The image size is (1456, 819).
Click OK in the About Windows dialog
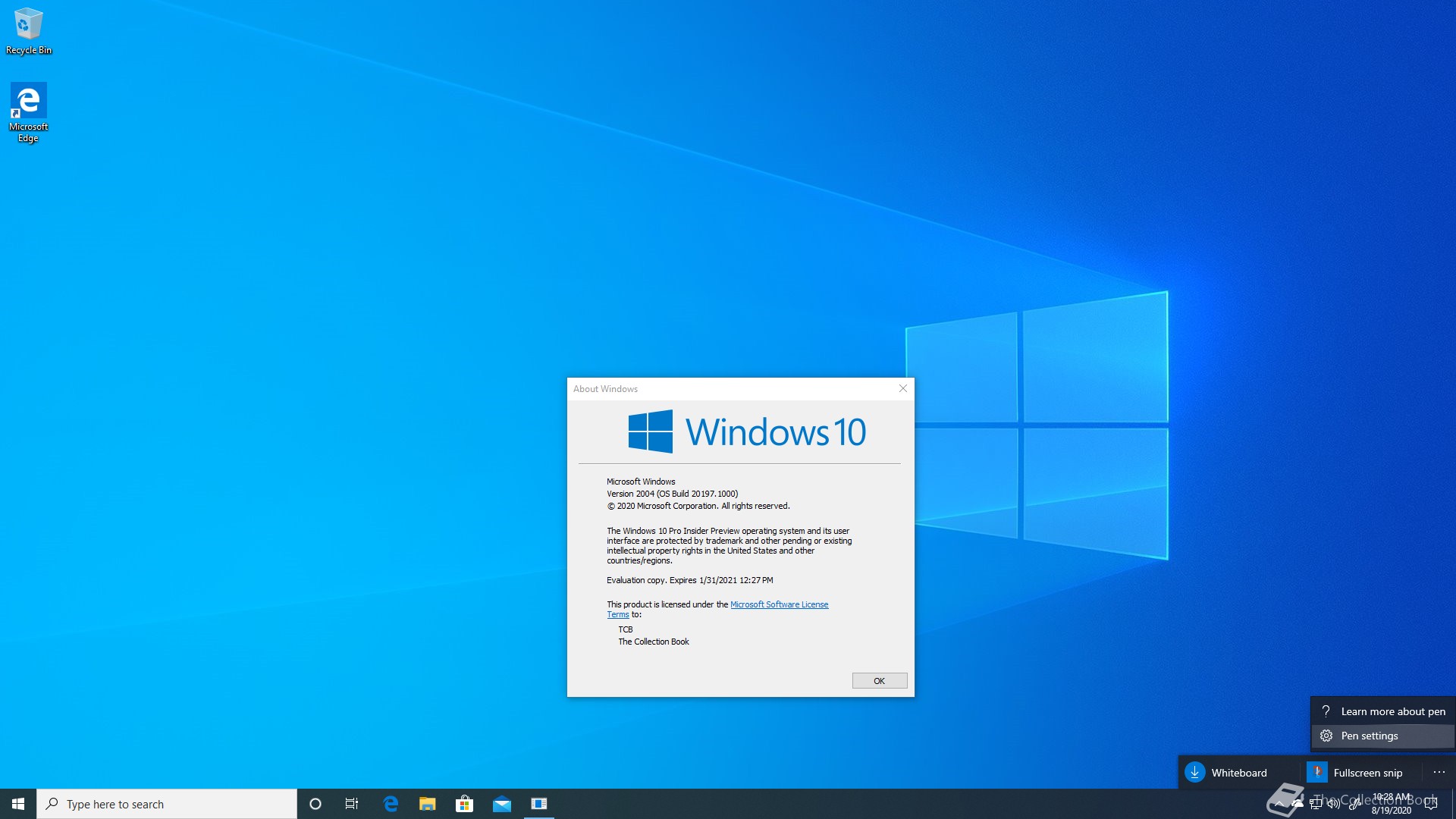879,681
